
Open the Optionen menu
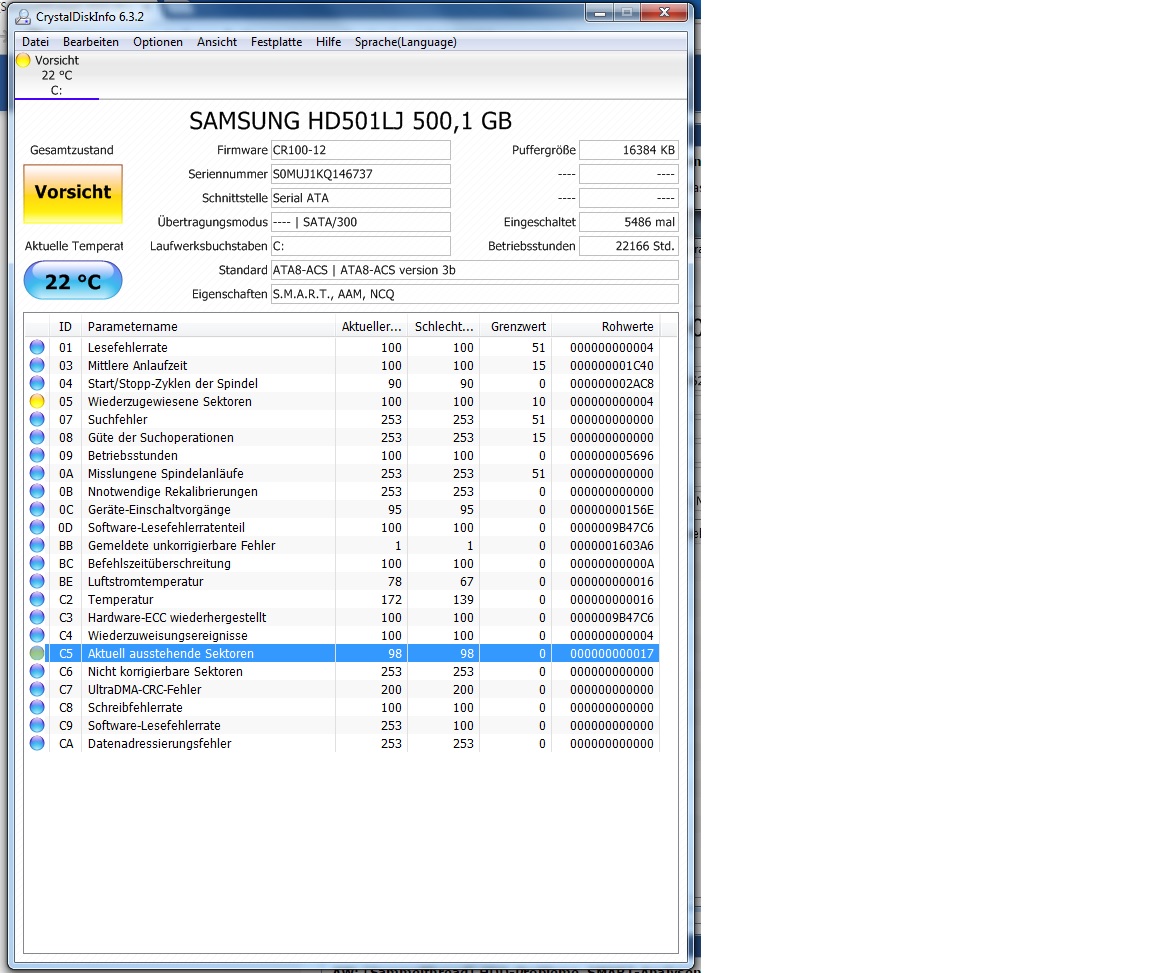(x=157, y=42)
